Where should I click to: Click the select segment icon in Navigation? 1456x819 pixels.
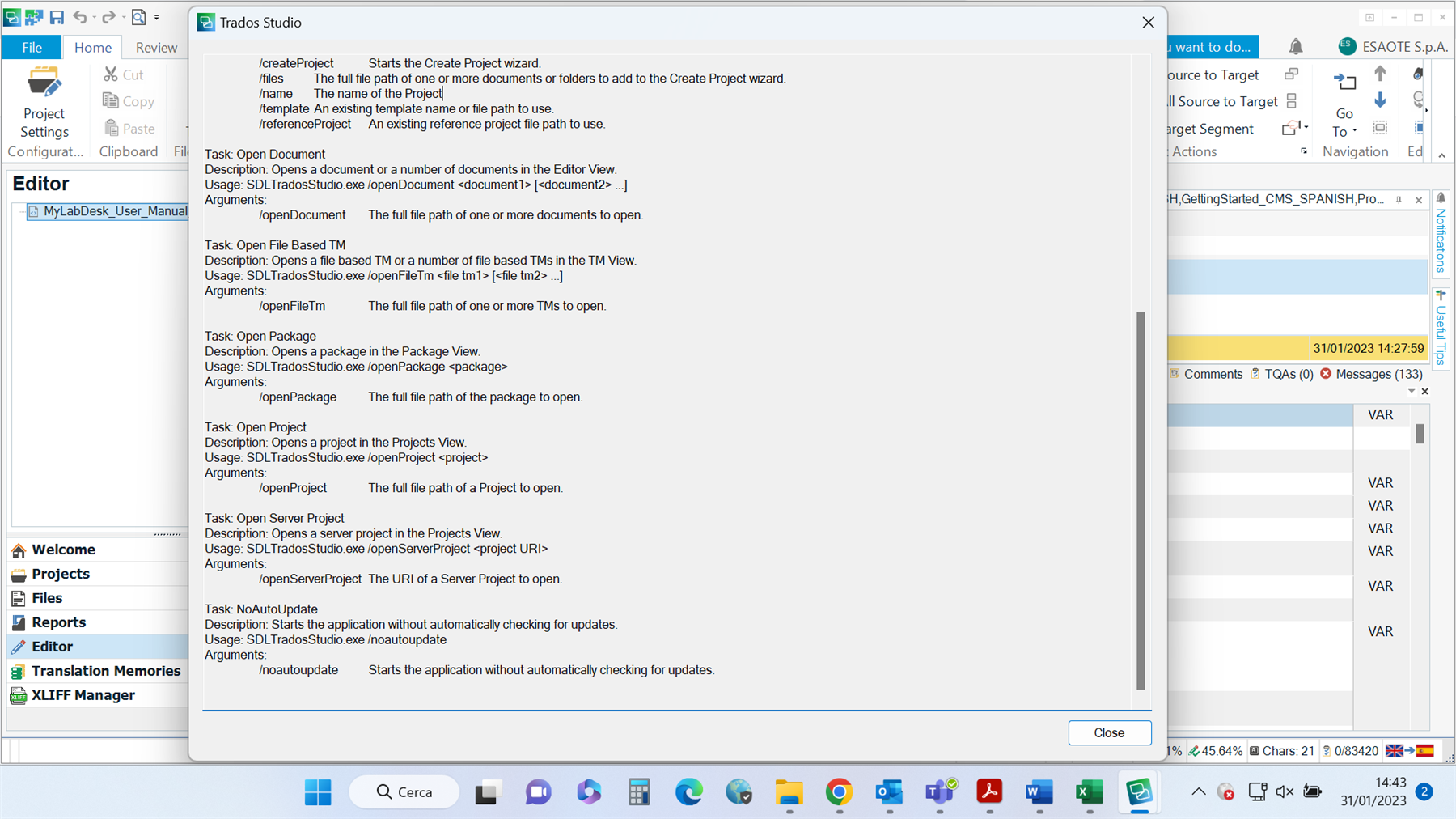(x=1380, y=128)
